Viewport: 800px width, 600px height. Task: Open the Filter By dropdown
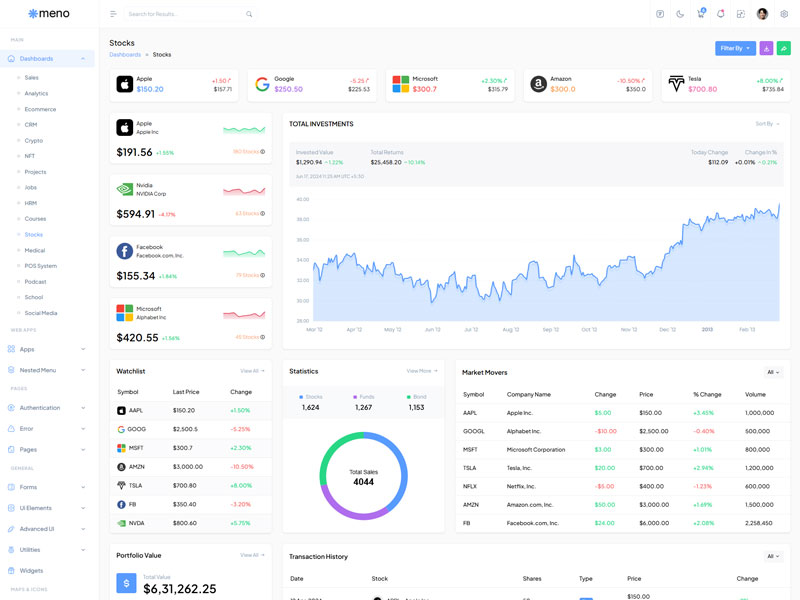point(735,48)
